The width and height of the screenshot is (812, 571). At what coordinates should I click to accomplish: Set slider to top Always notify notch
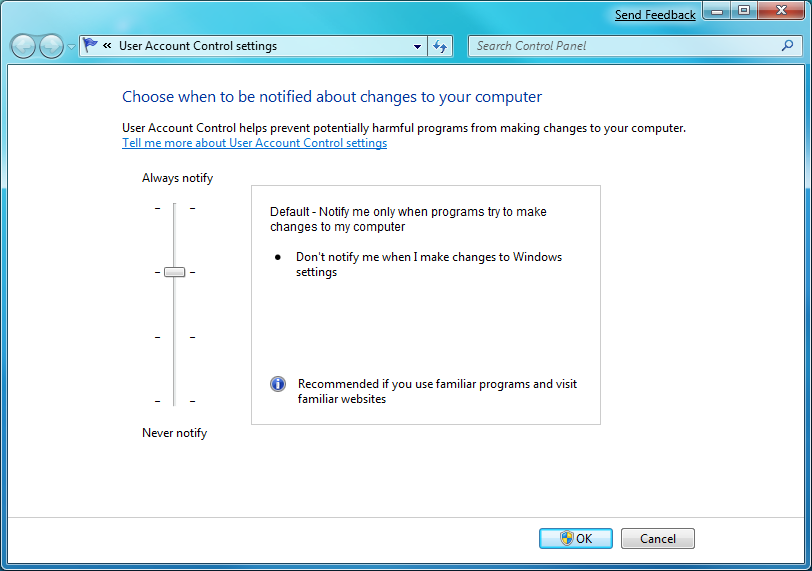tap(175, 208)
